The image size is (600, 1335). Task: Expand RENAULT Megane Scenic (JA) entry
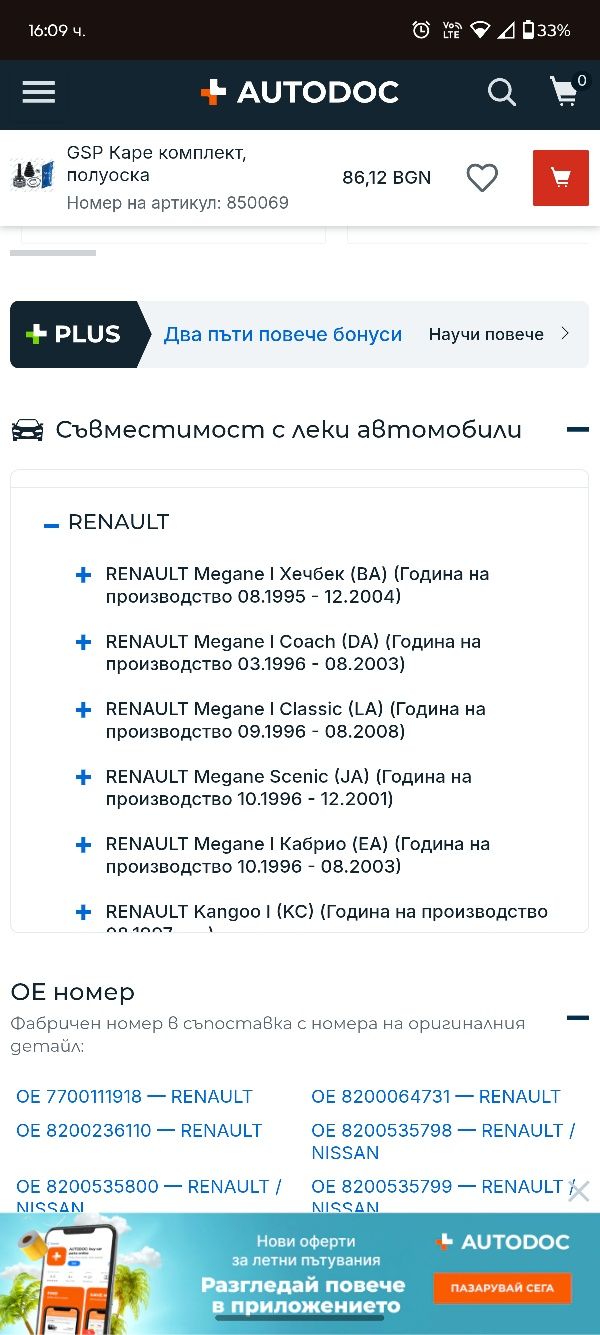point(84,777)
